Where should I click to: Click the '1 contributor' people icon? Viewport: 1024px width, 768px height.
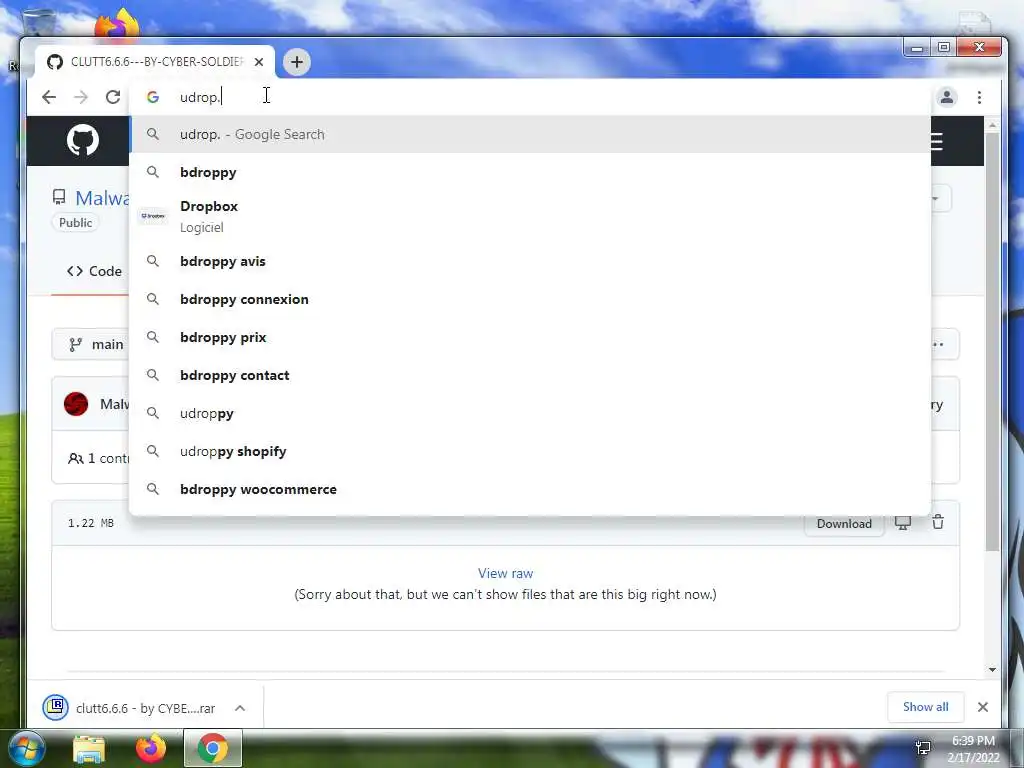76,458
